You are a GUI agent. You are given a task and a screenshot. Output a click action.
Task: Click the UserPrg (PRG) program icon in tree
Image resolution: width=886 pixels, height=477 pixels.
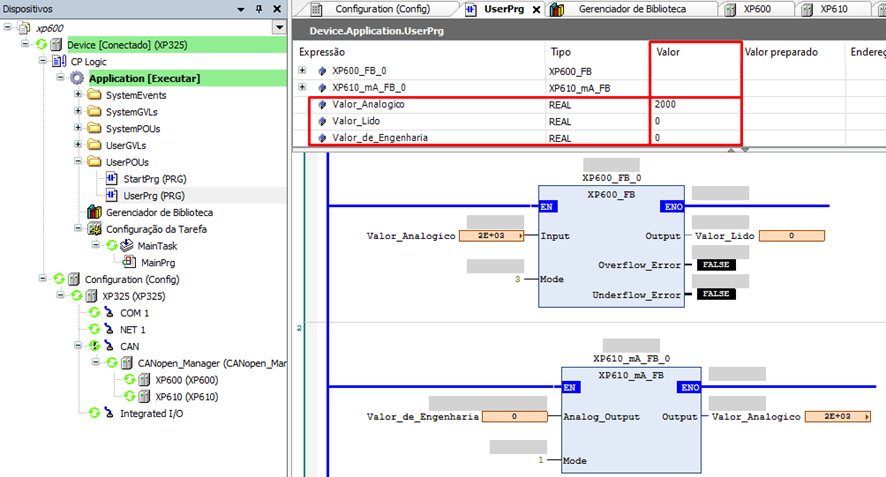tap(113, 196)
